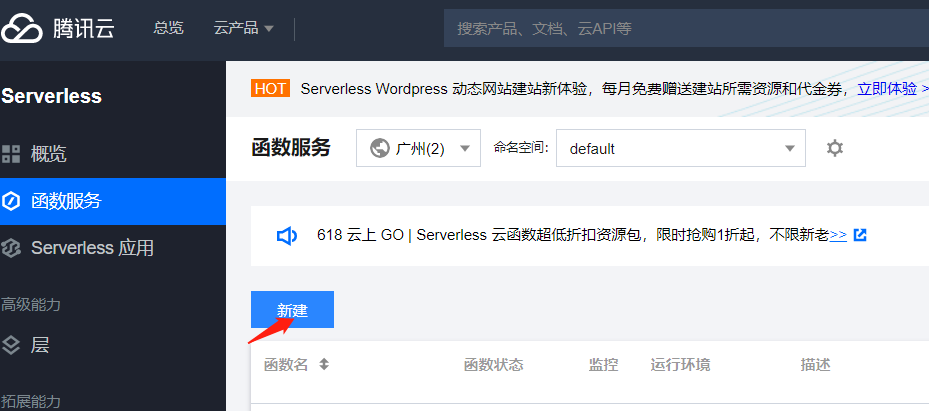
Task: Open the announcement external link icon
Action: tap(860, 235)
